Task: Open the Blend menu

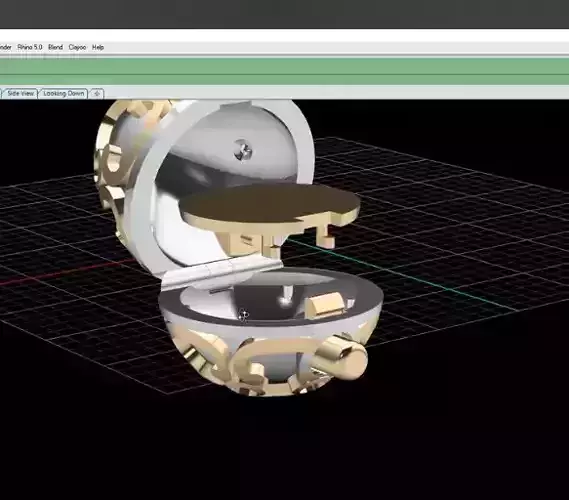Action: [56, 47]
